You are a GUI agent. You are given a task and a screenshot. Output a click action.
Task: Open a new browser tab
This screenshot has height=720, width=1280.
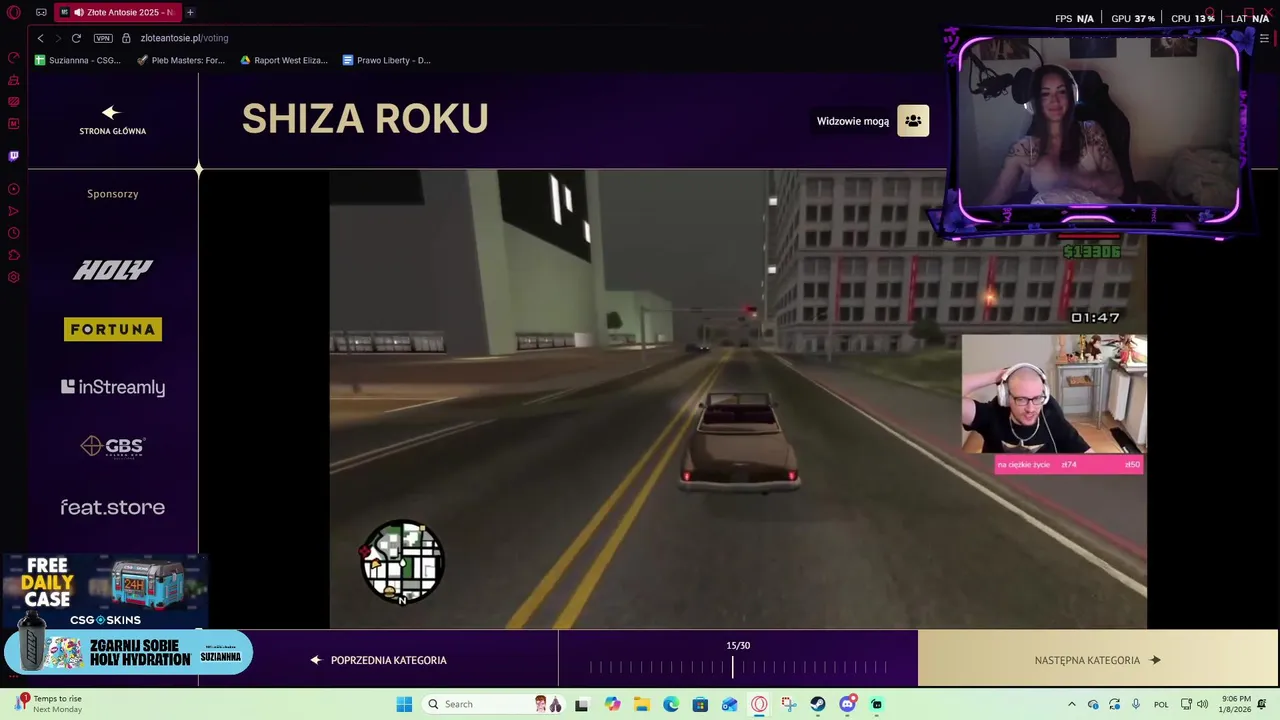[x=190, y=12]
